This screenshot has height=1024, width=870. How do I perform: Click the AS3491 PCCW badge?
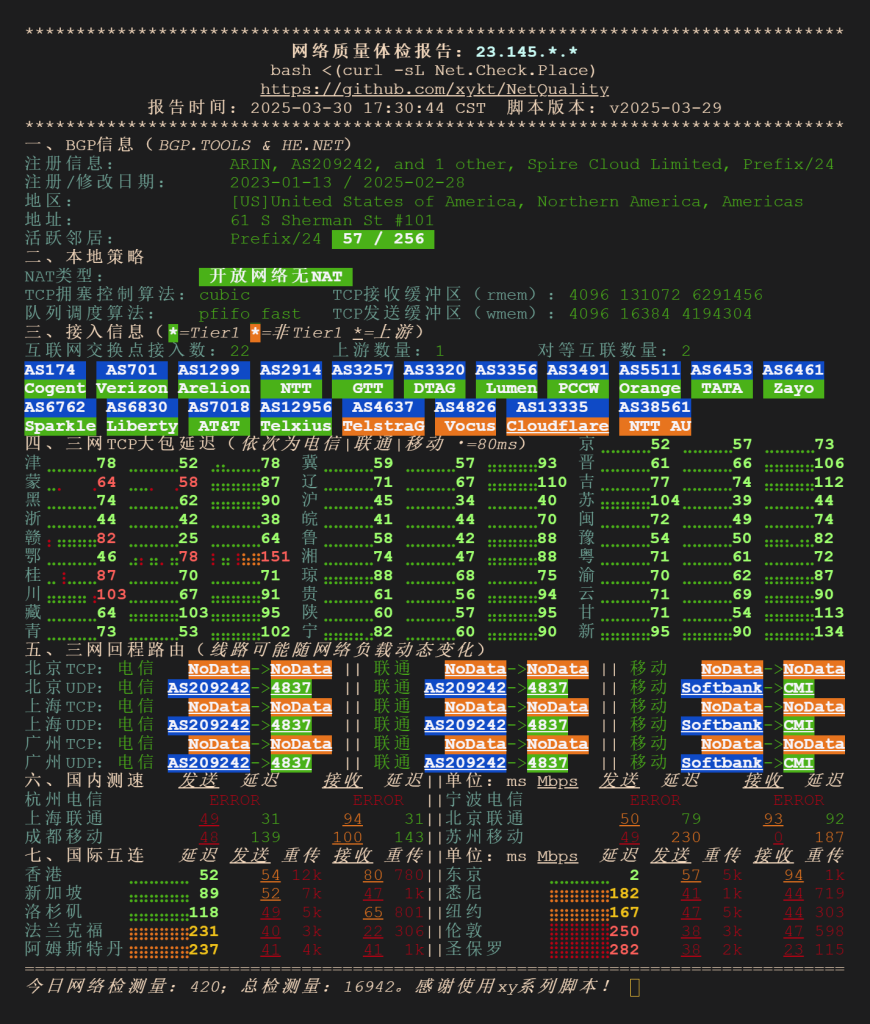coord(578,379)
